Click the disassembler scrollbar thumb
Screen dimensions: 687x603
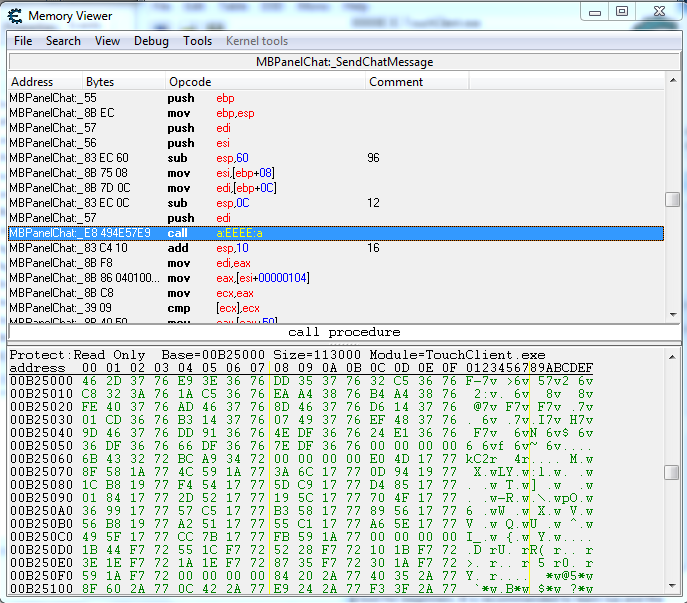pos(673,200)
